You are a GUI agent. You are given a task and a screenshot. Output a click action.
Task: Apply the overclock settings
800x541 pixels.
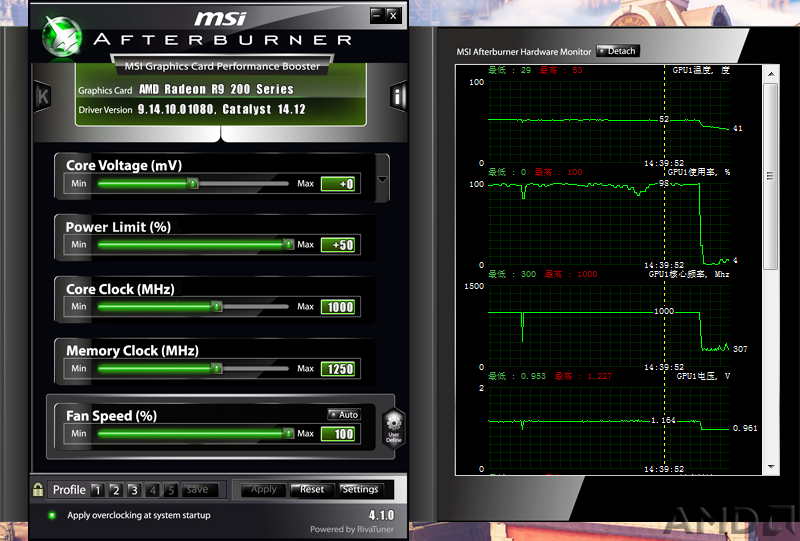(263, 489)
